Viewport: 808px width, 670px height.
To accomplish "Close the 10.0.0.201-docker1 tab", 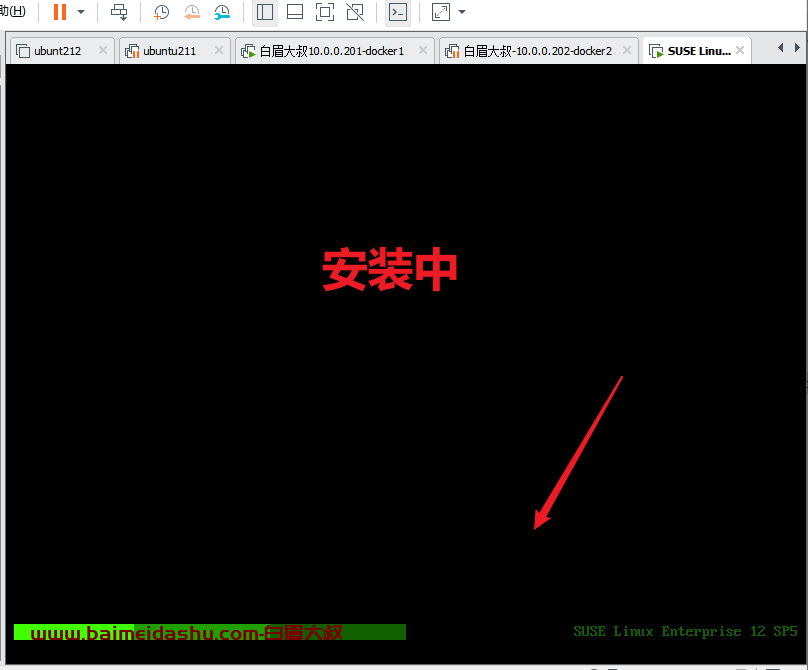I will pyautogui.click(x=423, y=50).
